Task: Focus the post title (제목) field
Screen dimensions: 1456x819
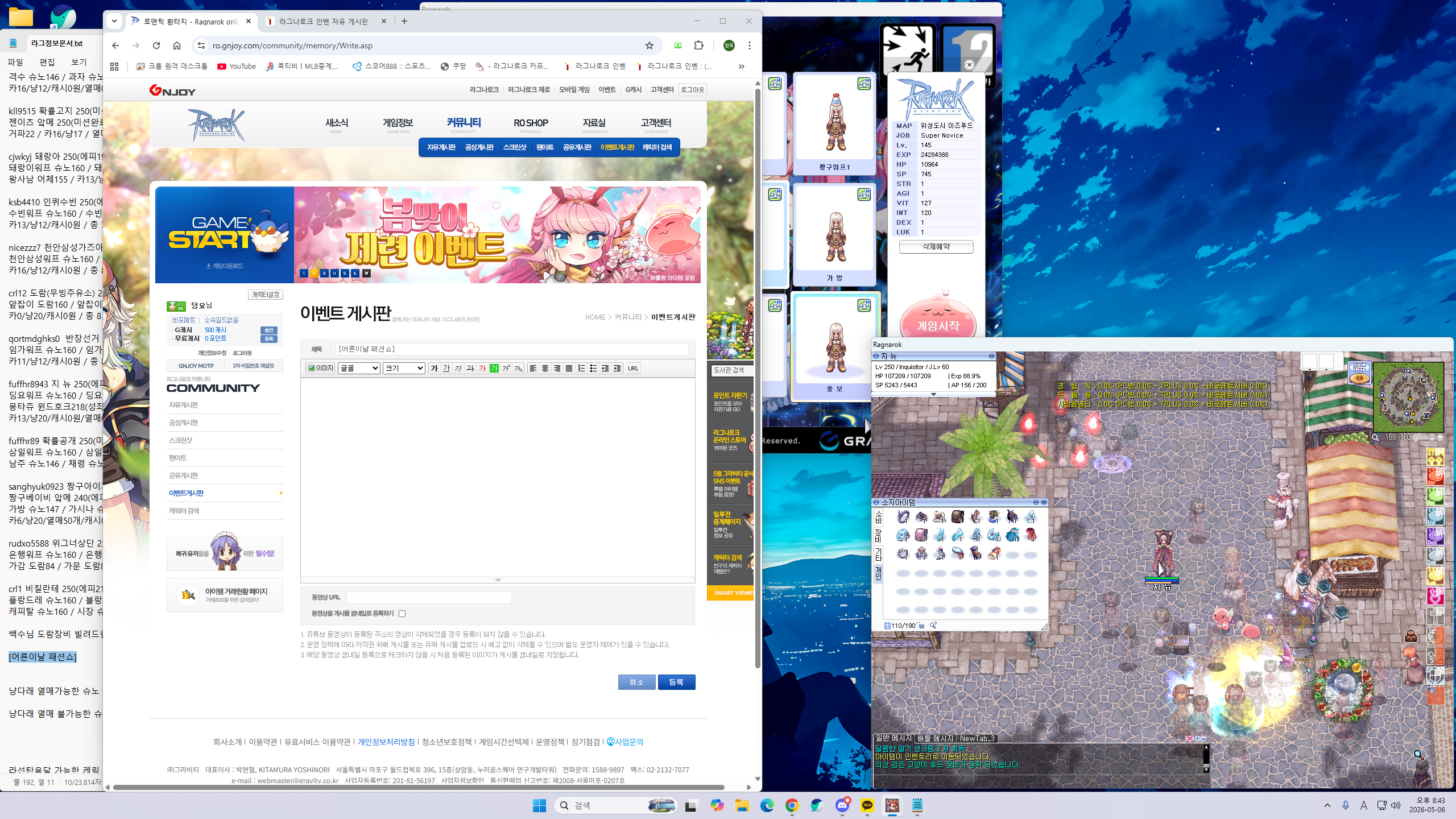Action: [x=512, y=349]
